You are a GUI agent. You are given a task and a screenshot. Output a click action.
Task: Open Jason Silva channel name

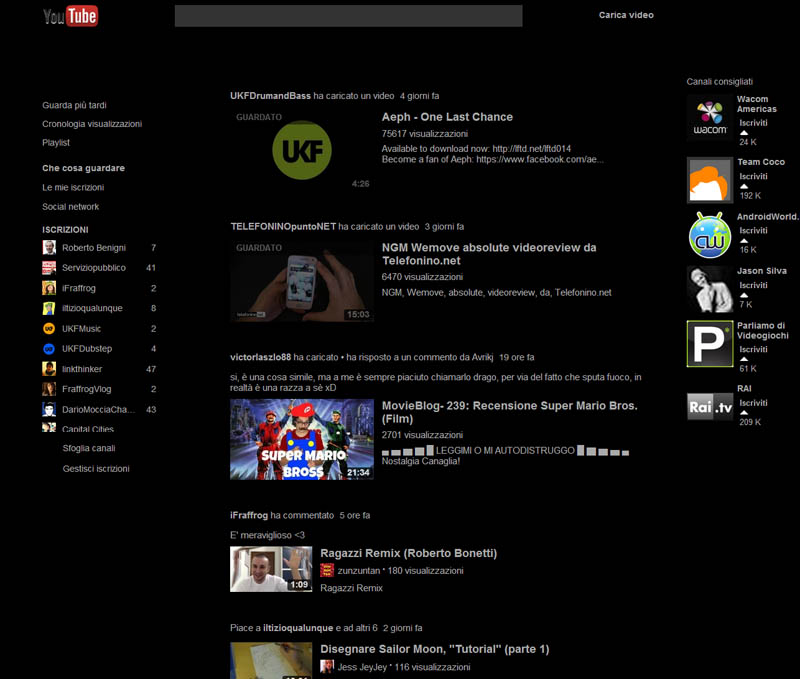click(762, 271)
